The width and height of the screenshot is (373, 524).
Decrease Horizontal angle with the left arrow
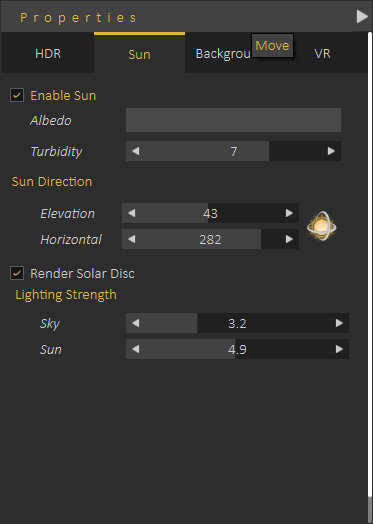[x=131, y=239]
